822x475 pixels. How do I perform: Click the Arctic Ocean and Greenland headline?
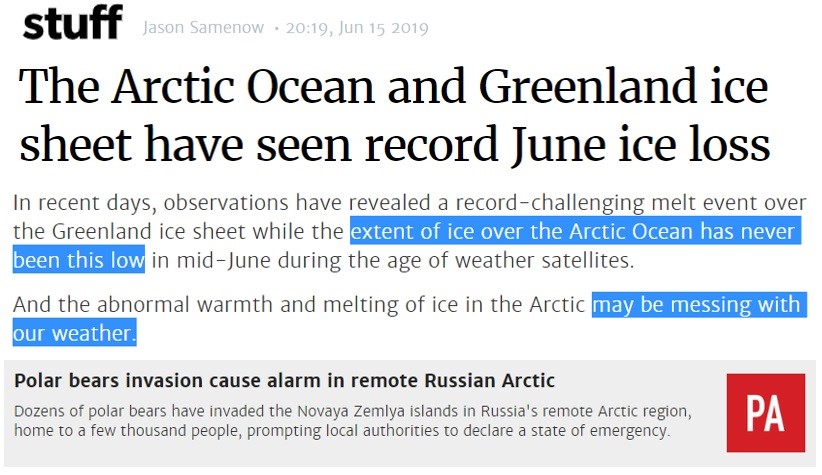tap(394, 115)
